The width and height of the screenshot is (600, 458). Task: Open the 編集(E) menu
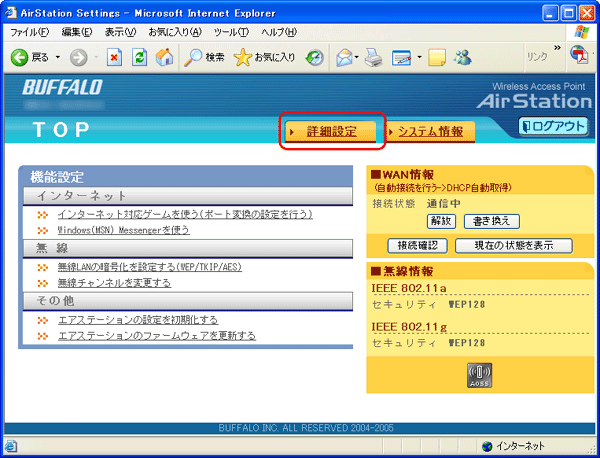77,33
